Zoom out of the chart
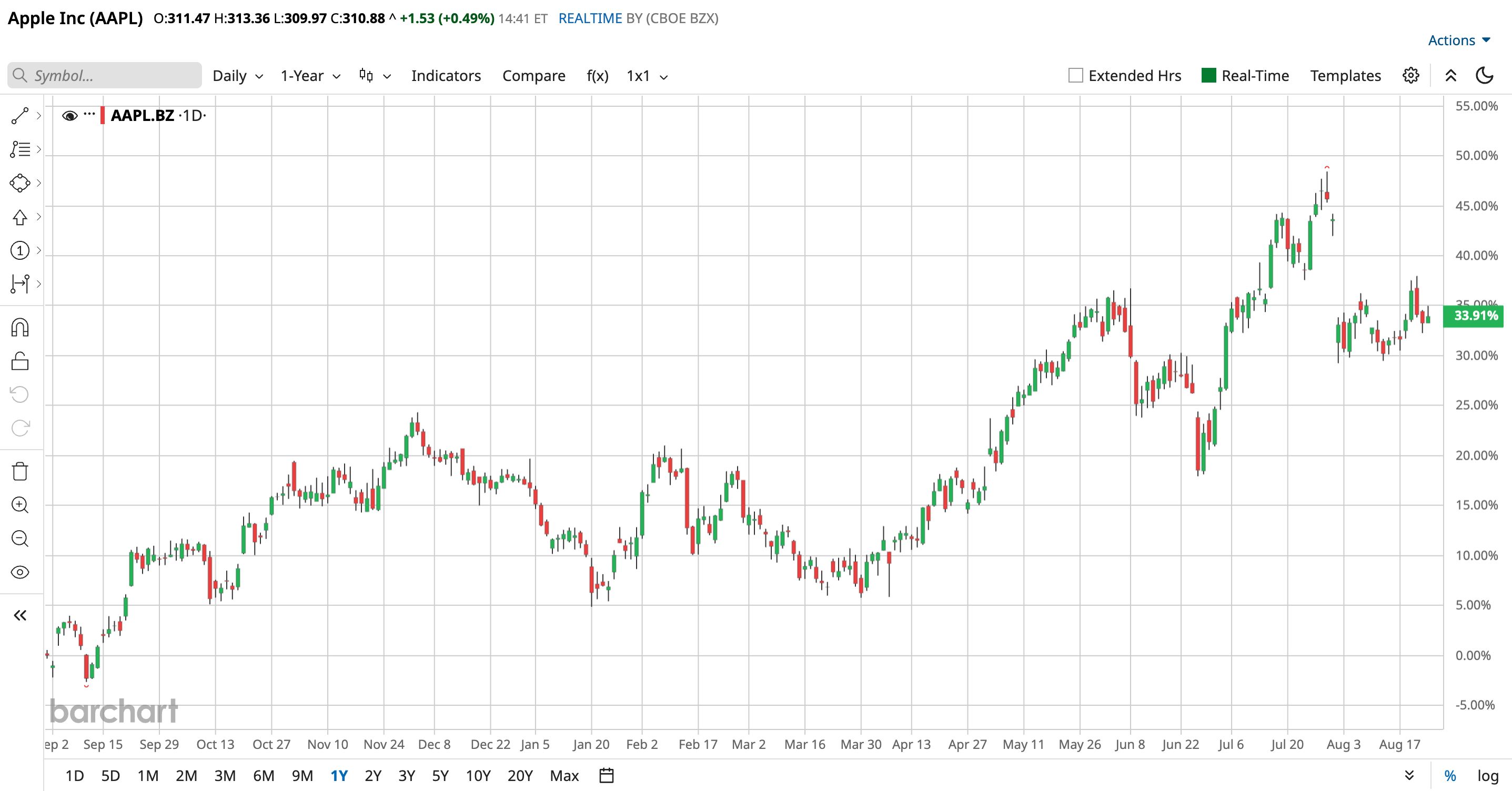 20,538
